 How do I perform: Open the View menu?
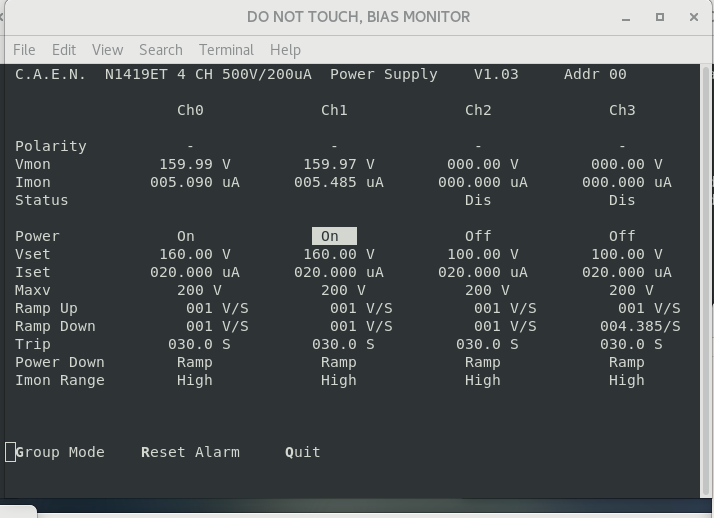pyautogui.click(x=107, y=50)
